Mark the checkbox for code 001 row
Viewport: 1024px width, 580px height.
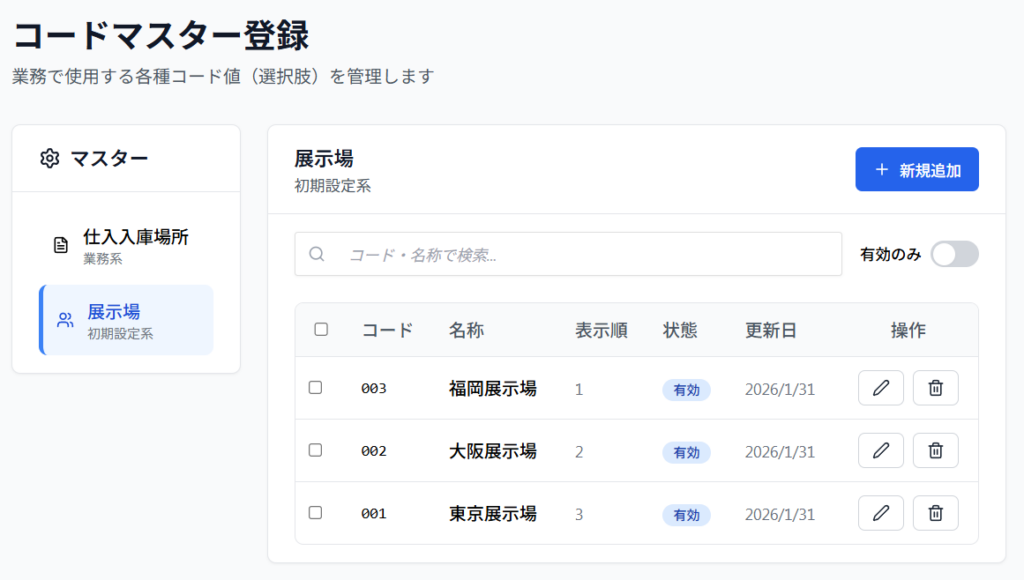[315, 512]
